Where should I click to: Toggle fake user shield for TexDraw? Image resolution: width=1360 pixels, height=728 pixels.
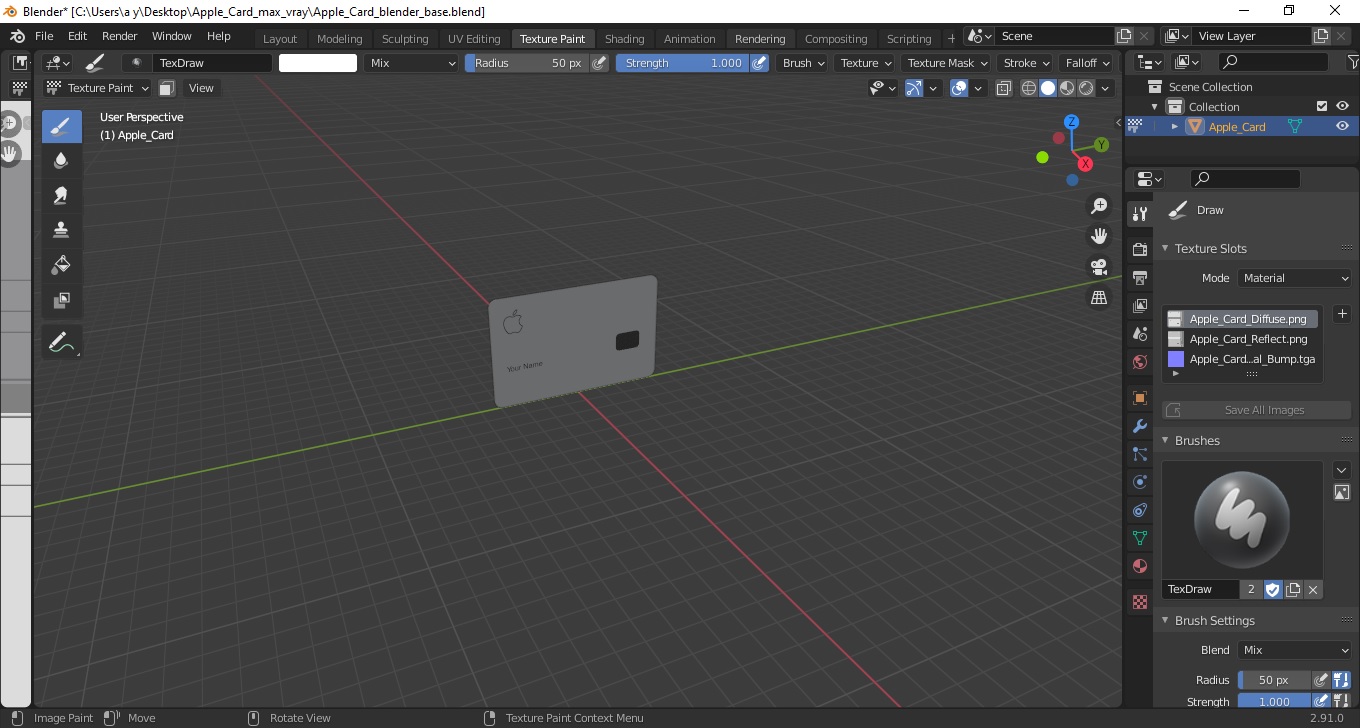(1273, 589)
